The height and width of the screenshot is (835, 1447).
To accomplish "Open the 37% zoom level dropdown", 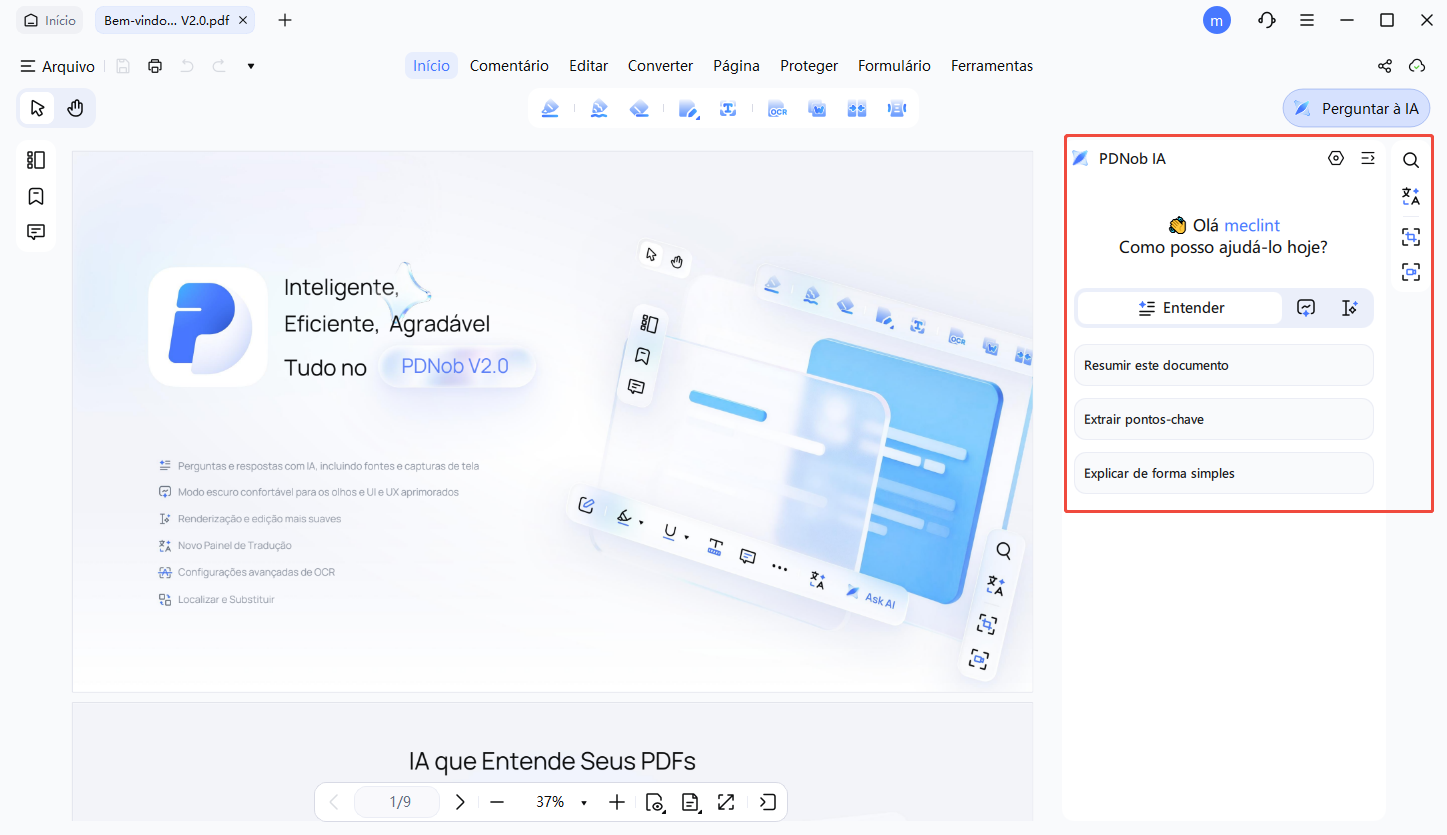I will [x=583, y=801].
